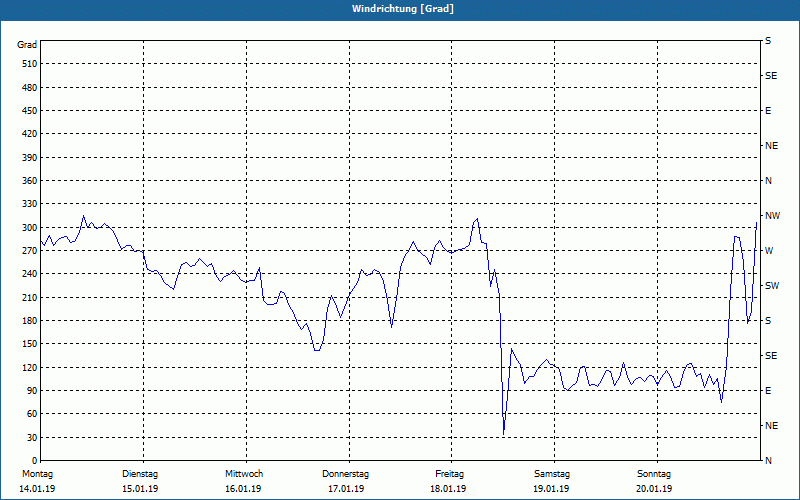
Task: Click the W compass label on right axis
Action: [769, 251]
